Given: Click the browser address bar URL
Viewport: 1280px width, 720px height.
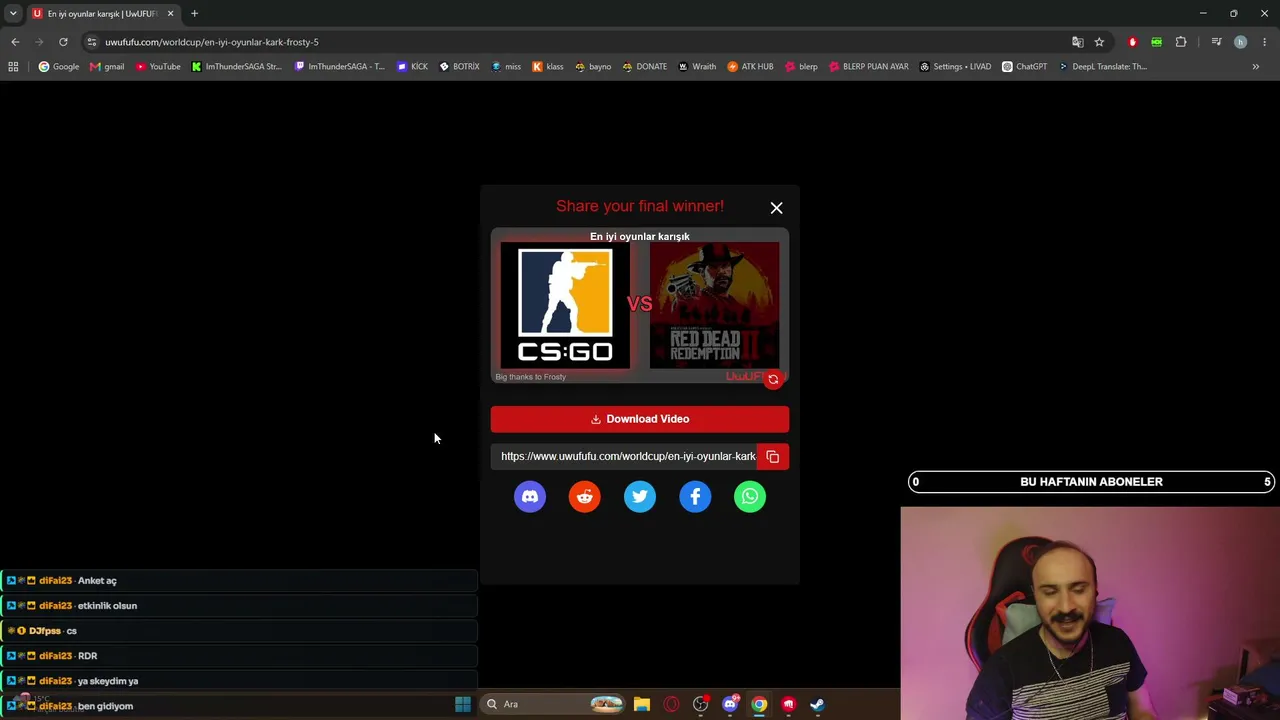Looking at the screenshot, I should 212,42.
